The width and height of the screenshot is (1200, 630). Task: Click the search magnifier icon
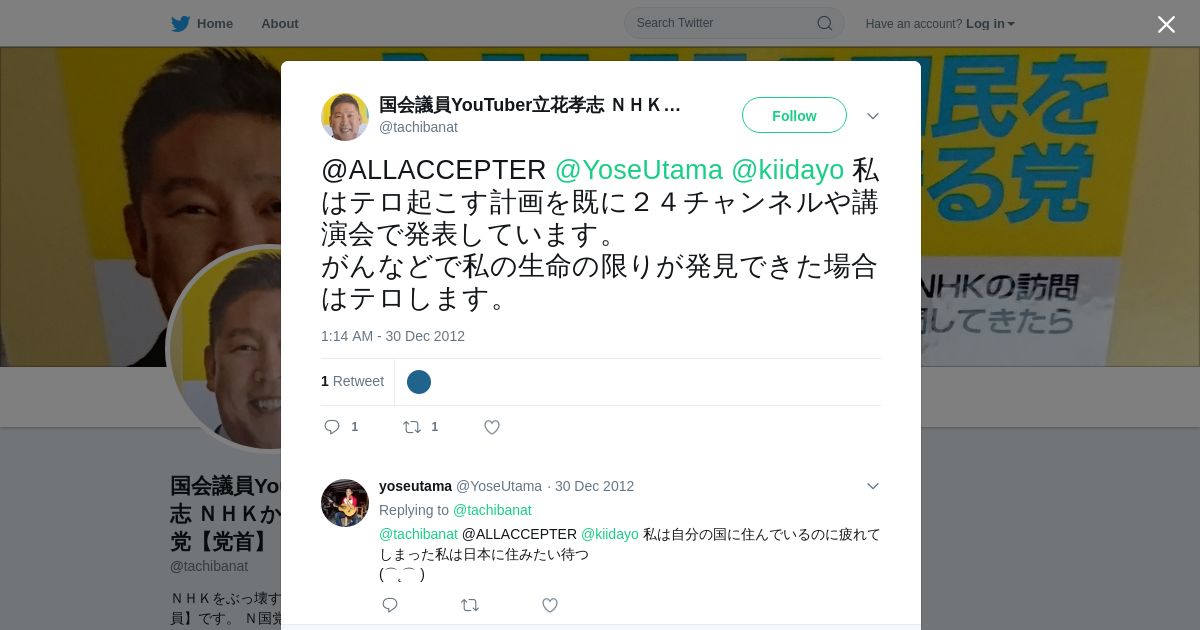pos(825,23)
